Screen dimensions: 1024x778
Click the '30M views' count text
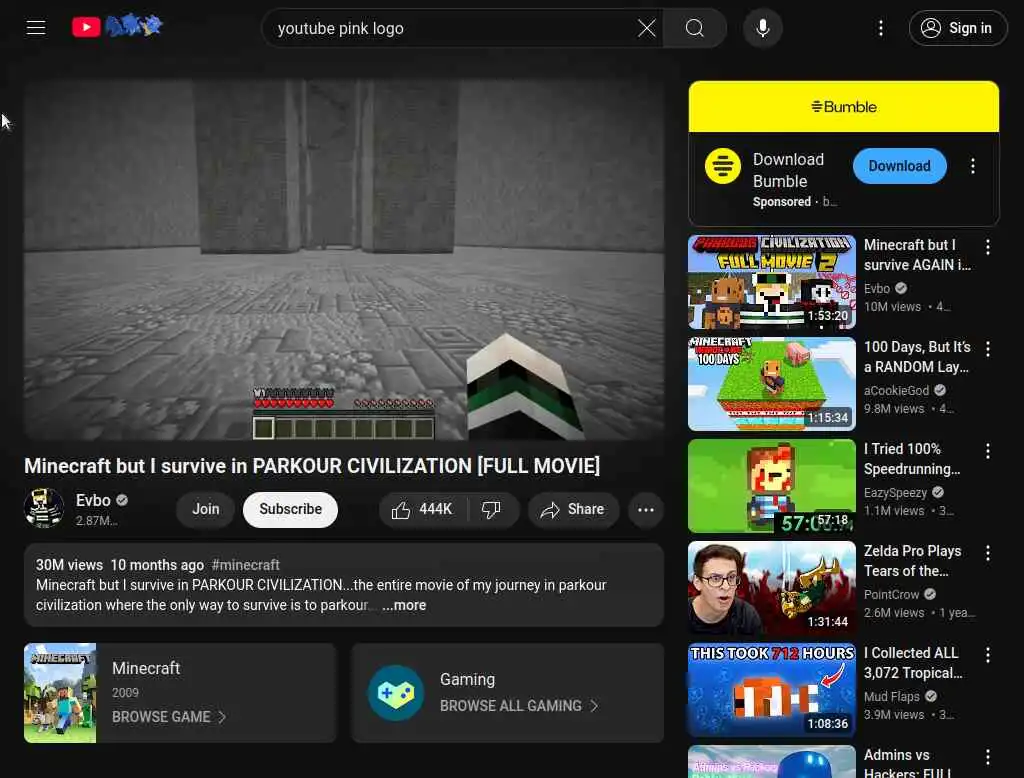(69, 565)
